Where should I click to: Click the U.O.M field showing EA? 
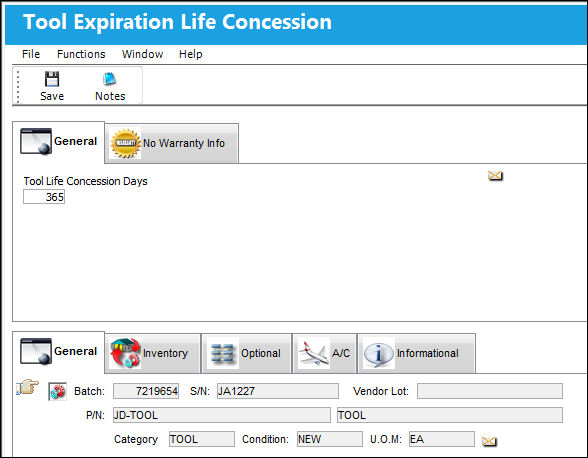(442, 439)
